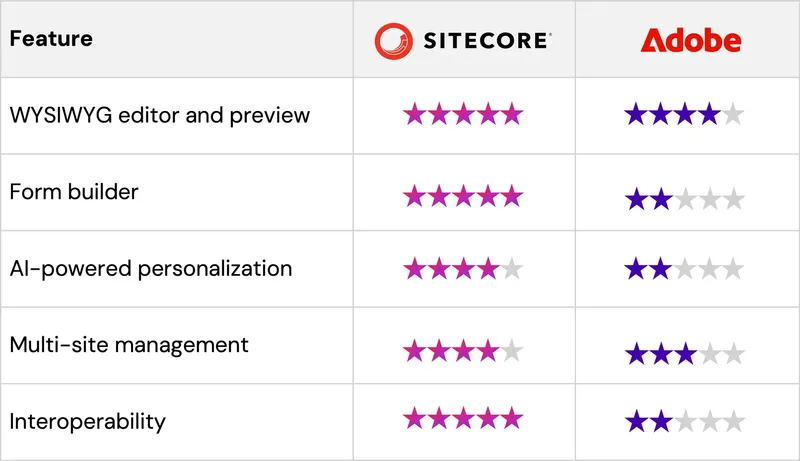The height and width of the screenshot is (461, 800).
Task: Click Adobe's star rating for Multi-site management
Action: (684, 353)
